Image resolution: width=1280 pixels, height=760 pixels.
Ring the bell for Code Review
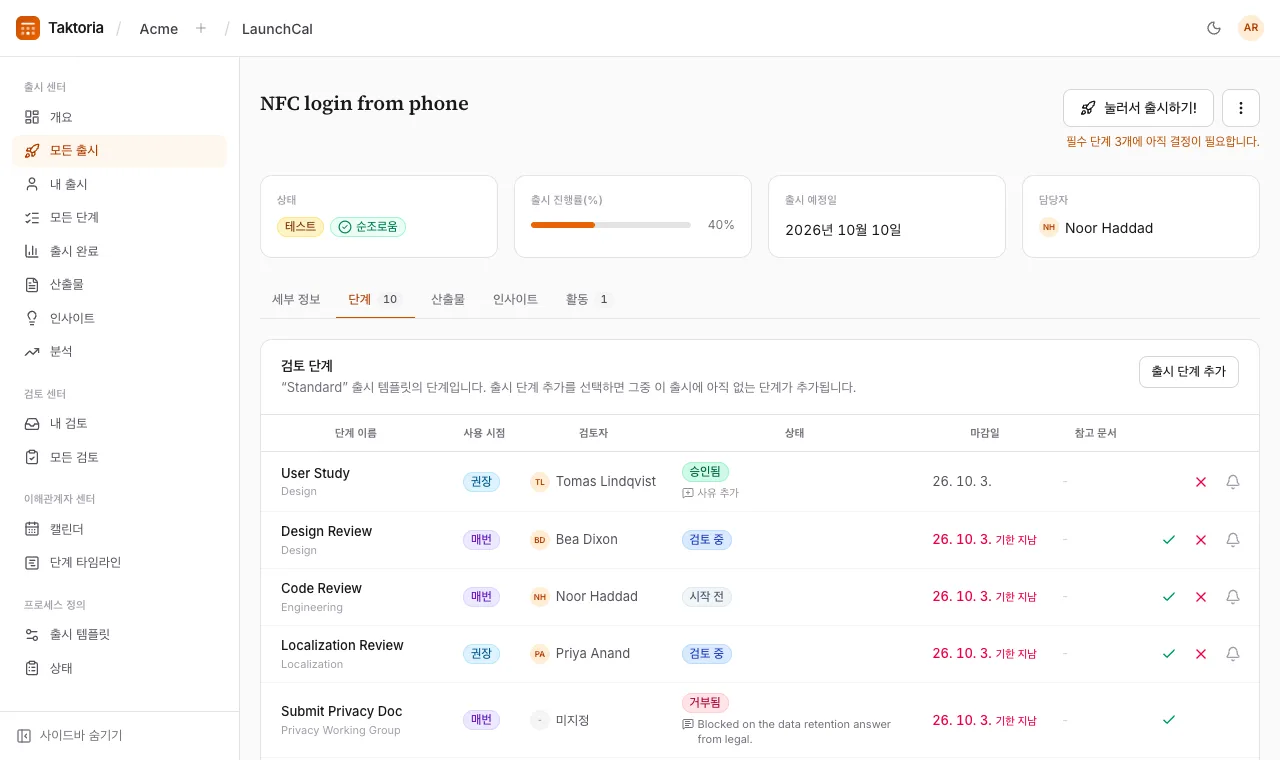[1233, 597]
